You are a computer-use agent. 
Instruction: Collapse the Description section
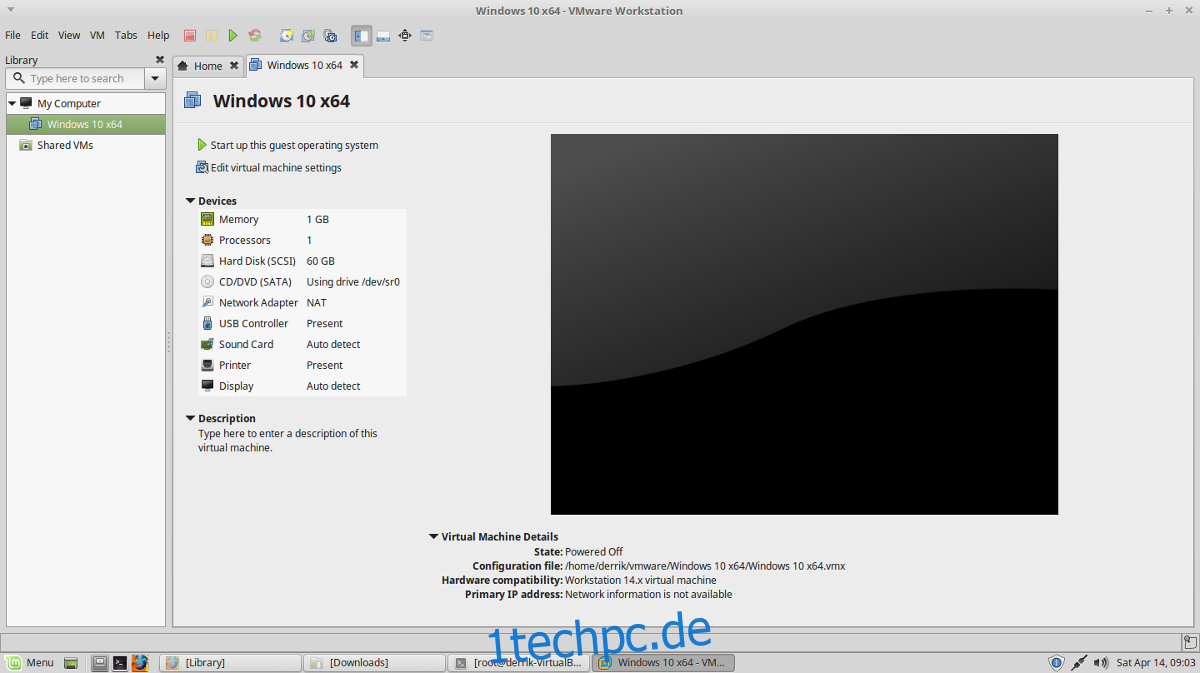(x=190, y=418)
